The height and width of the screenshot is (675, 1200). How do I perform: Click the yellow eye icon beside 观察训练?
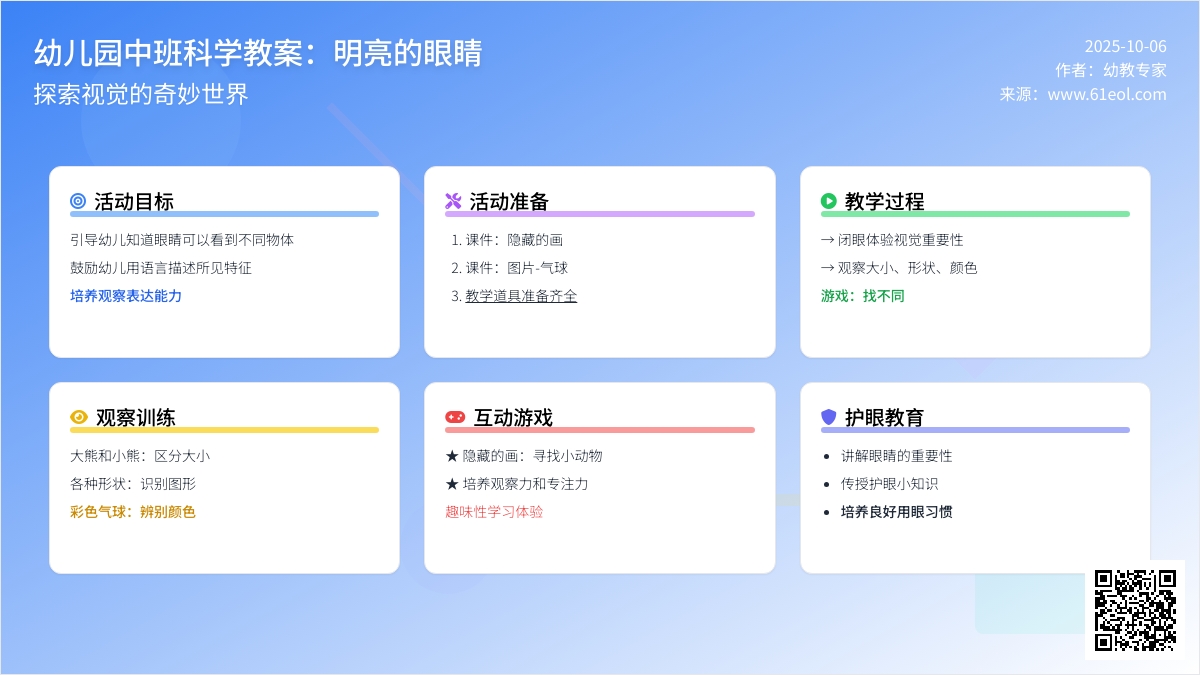coord(79,417)
